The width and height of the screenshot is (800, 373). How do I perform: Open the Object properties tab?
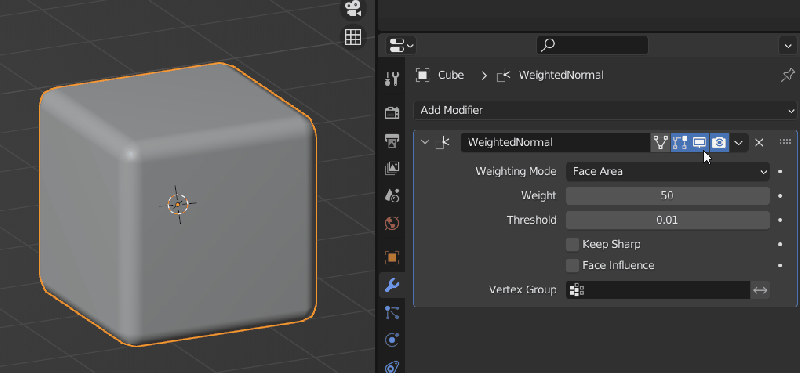[392, 257]
